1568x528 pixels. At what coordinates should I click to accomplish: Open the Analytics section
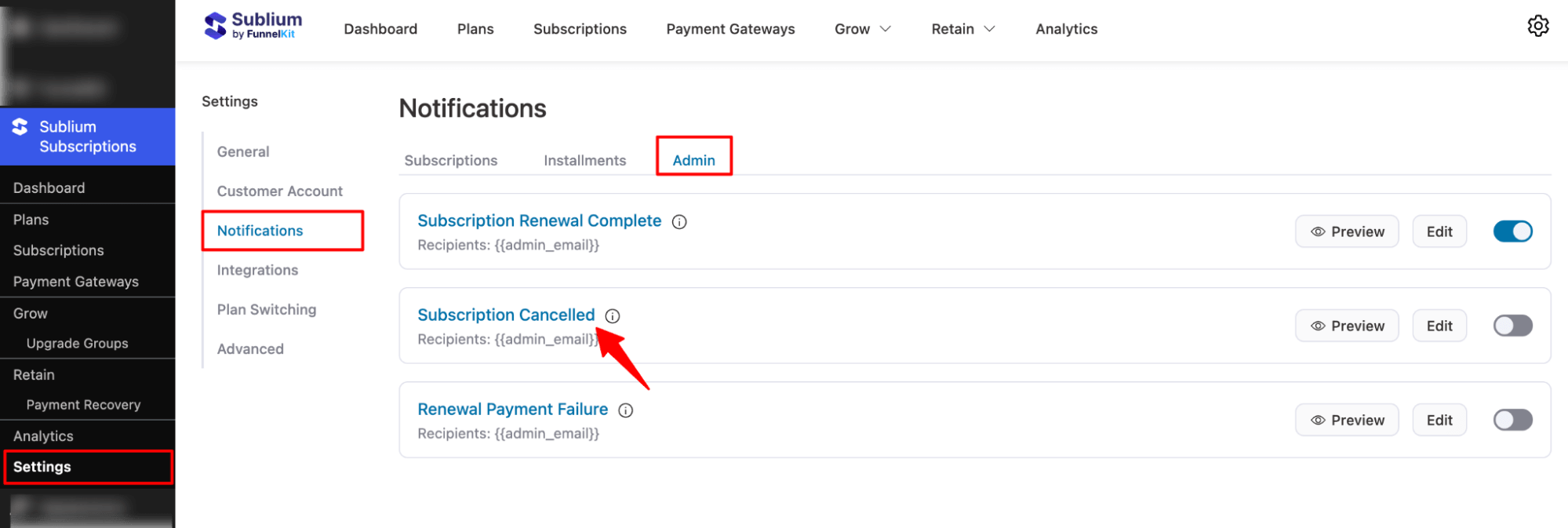click(x=1066, y=29)
